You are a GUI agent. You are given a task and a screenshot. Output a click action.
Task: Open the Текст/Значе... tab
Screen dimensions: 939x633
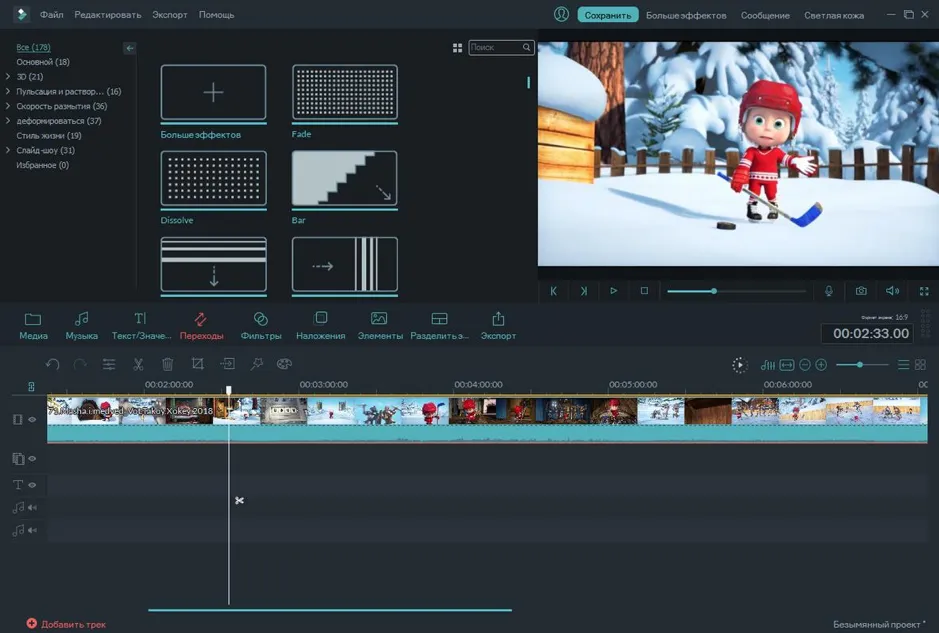(141, 326)
